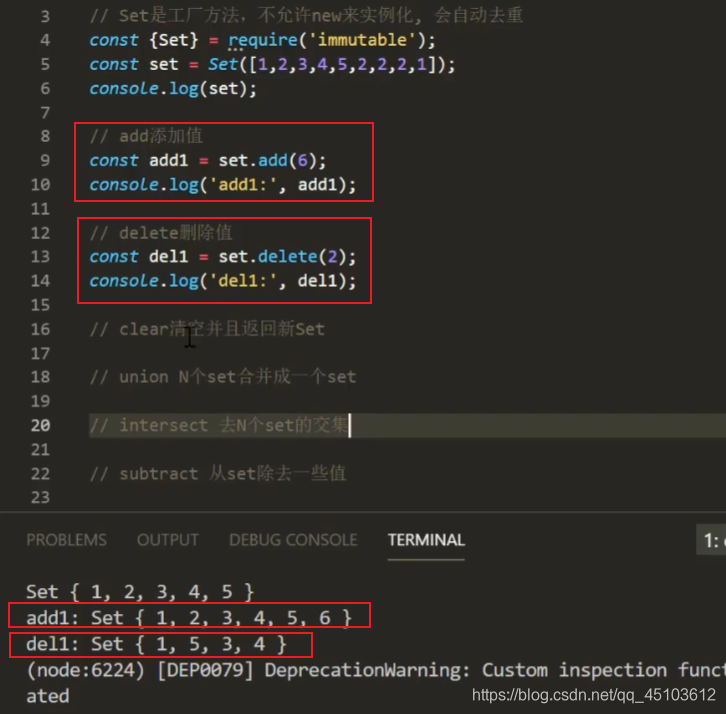This screenshot has width=726, height=714.
Task: Click the subtract comment on line 22
Action: click(218, 473)
